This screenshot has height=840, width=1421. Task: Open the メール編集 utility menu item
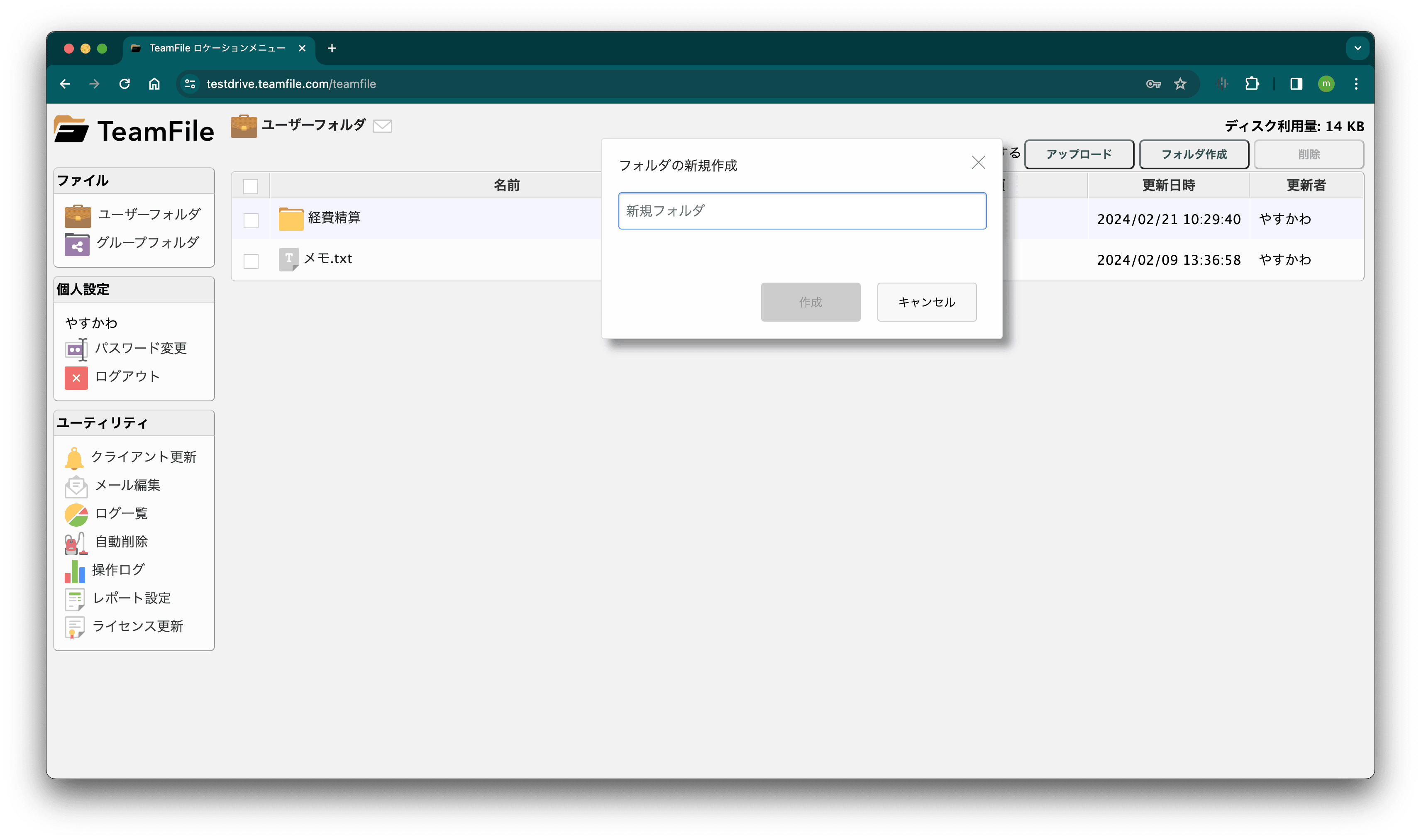127,485
